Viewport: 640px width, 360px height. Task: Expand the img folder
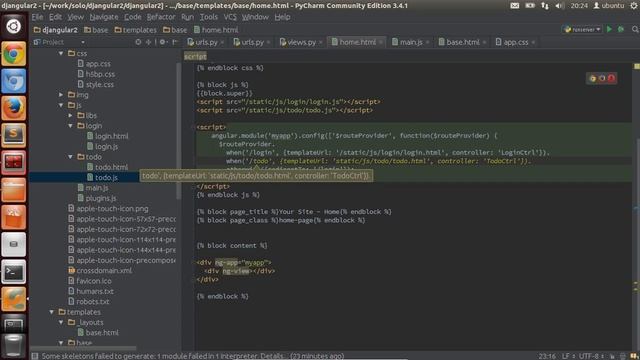click(x=61, y=95)
